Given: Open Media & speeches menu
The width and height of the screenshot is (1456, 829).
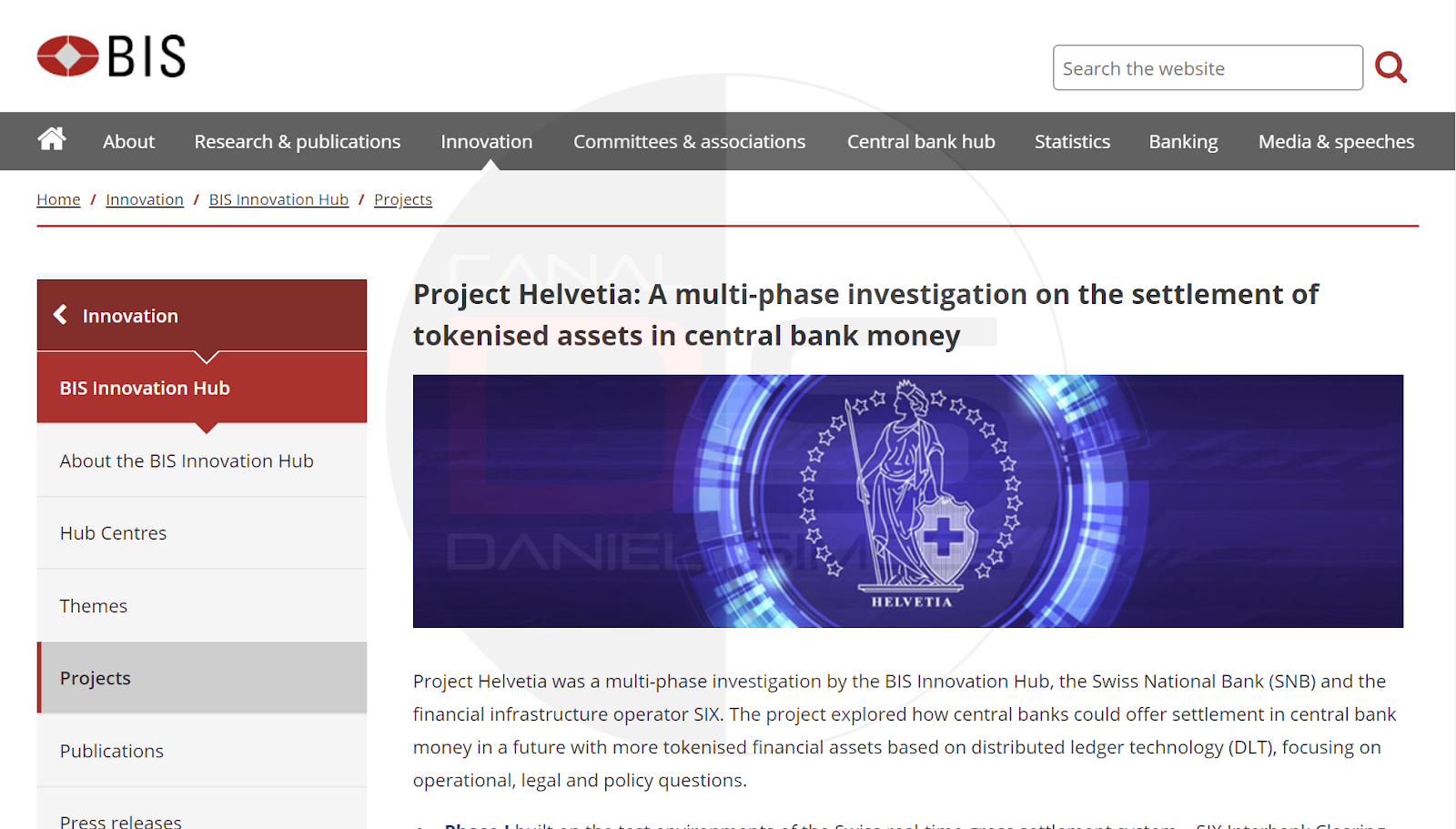Looking at the screenshot, I should 1336,142.
